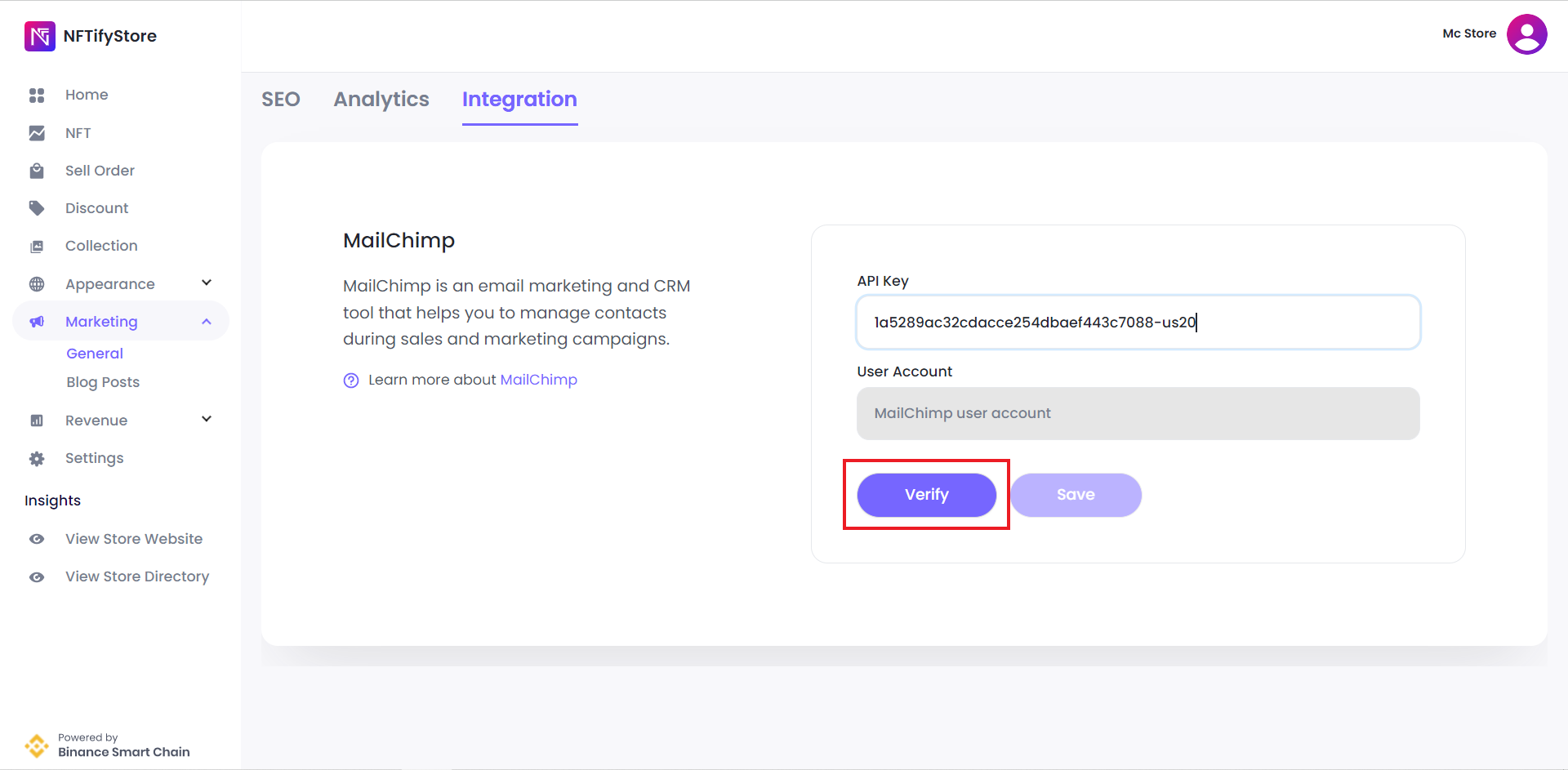Click the Insights section label
The image size is (1568, 770).
pyautogui.click(x=52, y=501)
